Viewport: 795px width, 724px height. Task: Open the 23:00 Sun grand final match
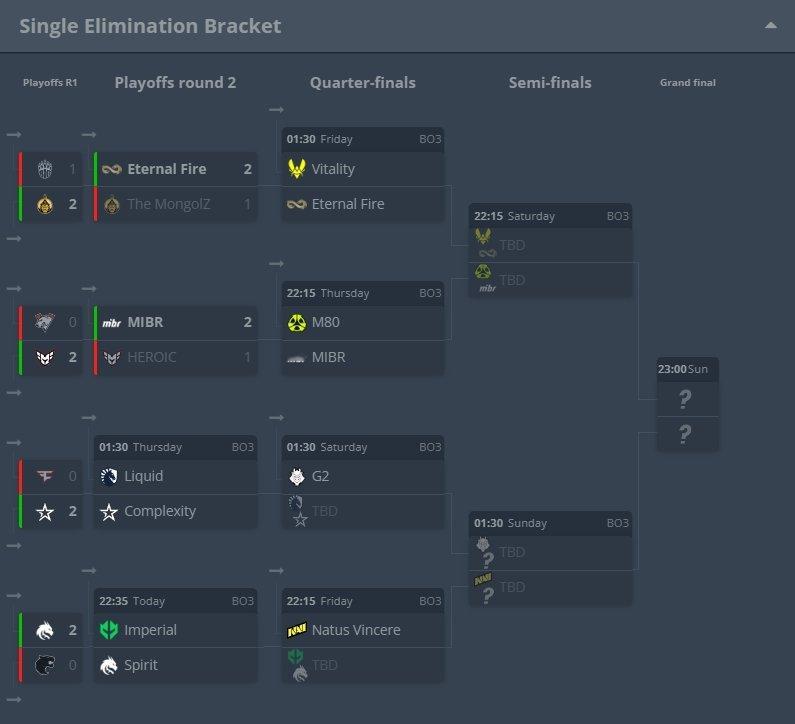pos(688,404)
